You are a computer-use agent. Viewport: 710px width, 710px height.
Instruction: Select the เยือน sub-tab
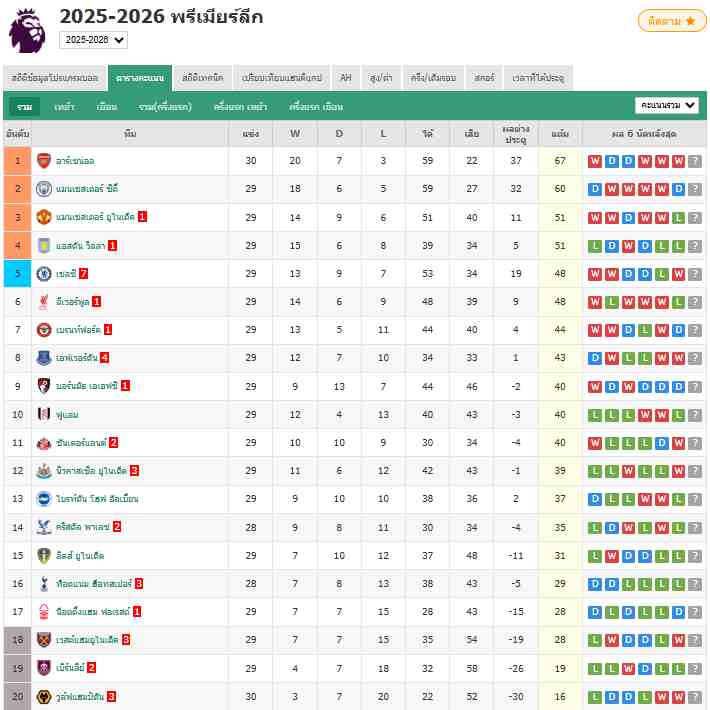coord(107,106)
